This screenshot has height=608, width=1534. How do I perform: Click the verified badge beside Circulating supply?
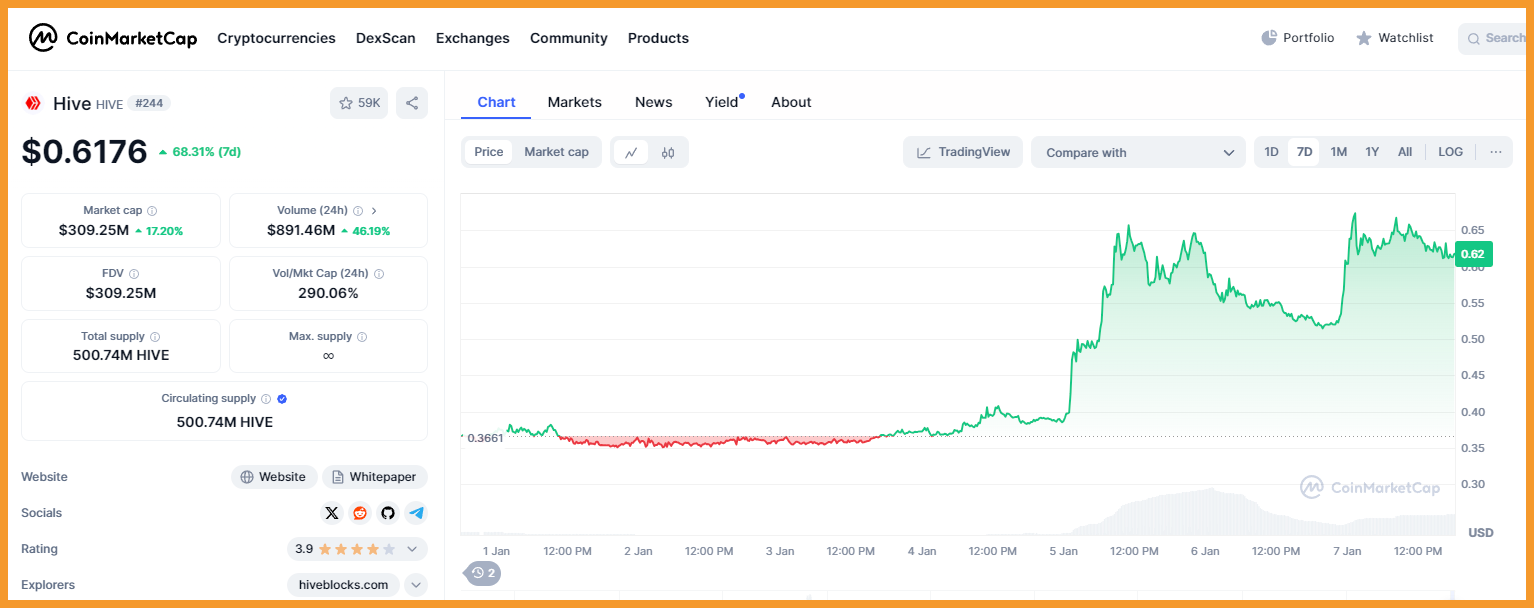coord(282,399)
